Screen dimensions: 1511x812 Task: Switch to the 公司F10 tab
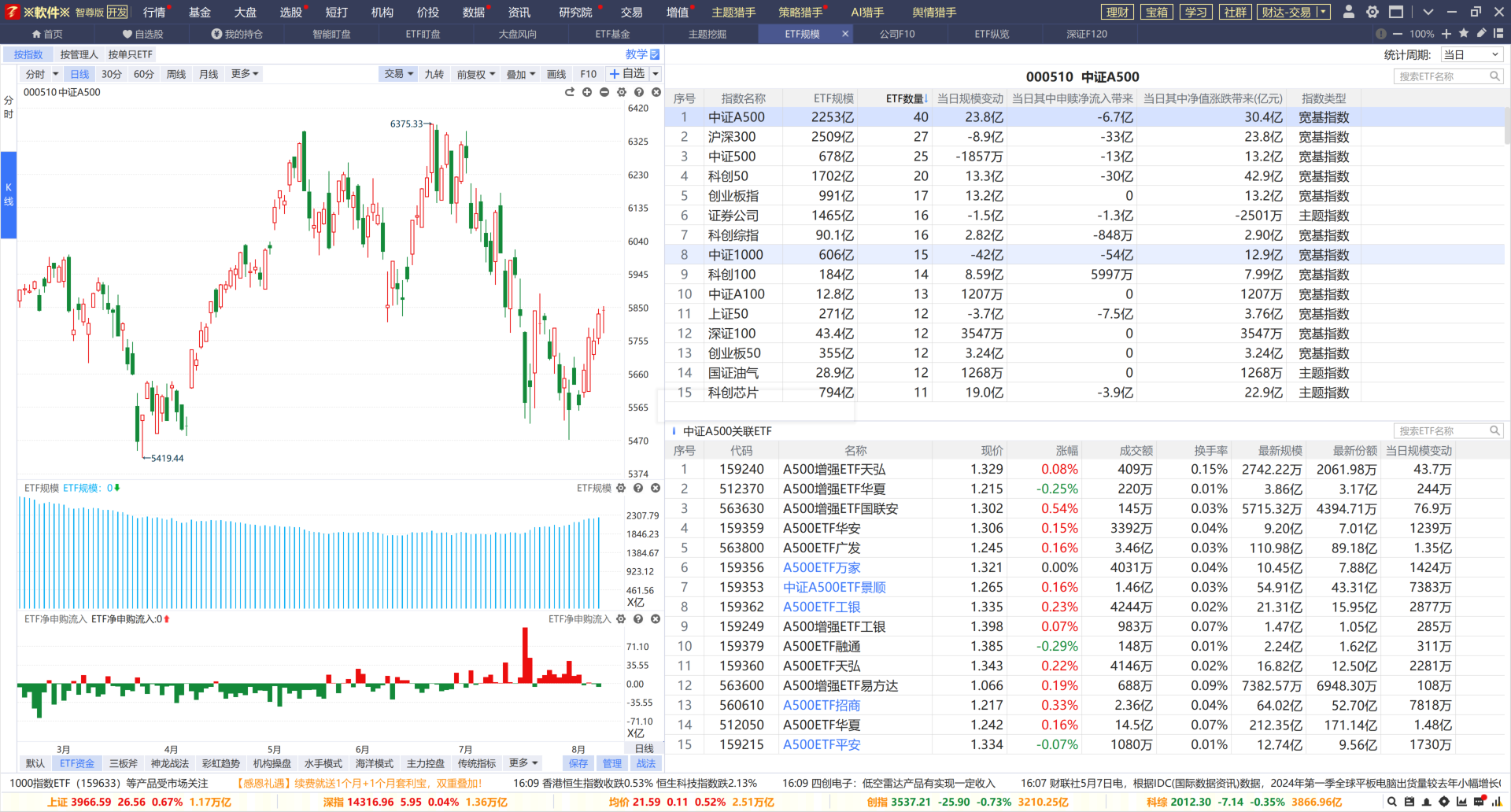897,34
